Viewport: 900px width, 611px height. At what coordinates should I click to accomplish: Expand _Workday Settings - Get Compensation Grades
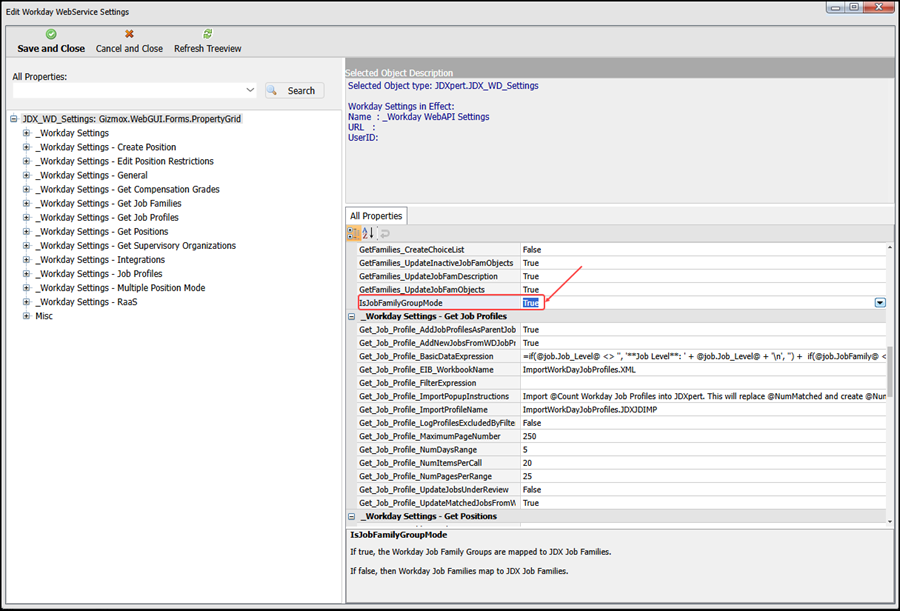(26, 189)
